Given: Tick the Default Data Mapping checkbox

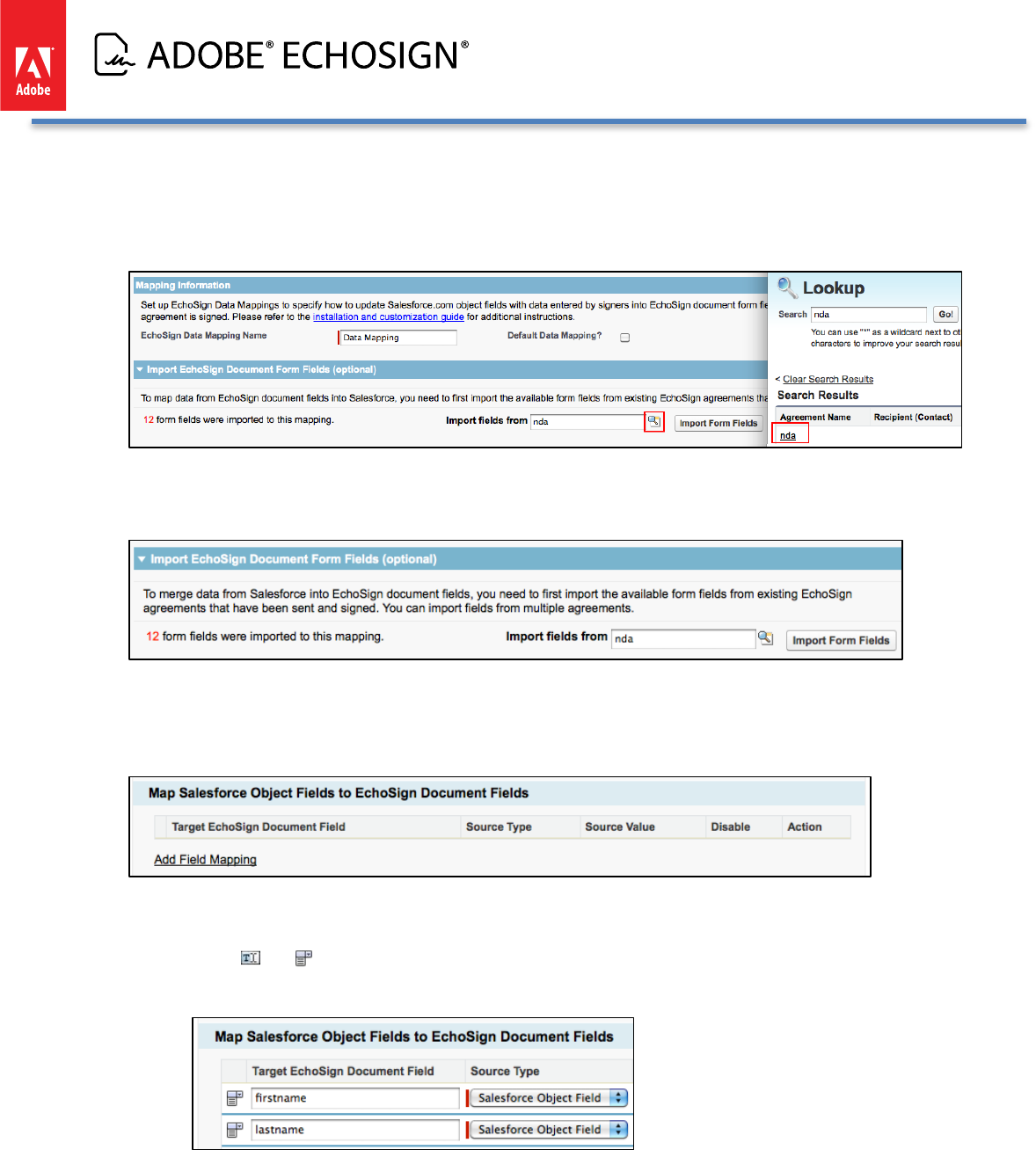Looking at the screenshot, I should (625, 338).
